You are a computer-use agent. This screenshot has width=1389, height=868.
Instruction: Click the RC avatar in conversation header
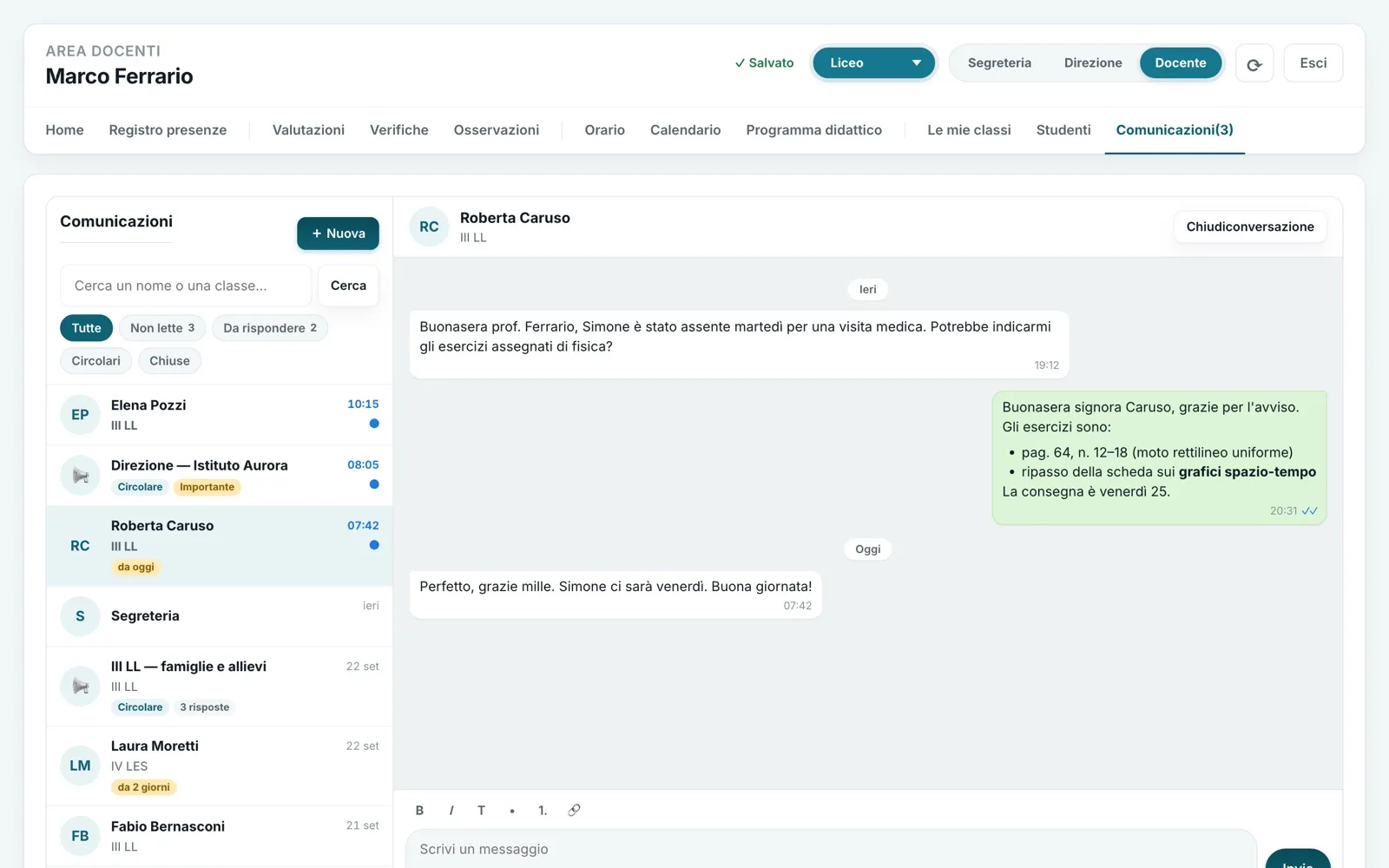point(429,227)
